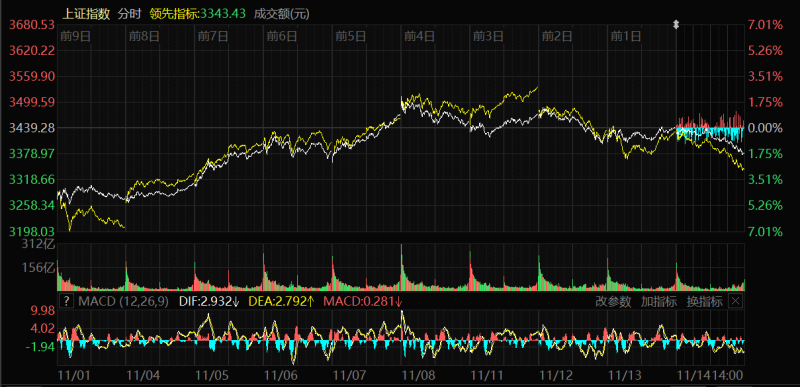Select the 前2日 day marker
This screenshot has width=800, height=387.
click(558, 36)
